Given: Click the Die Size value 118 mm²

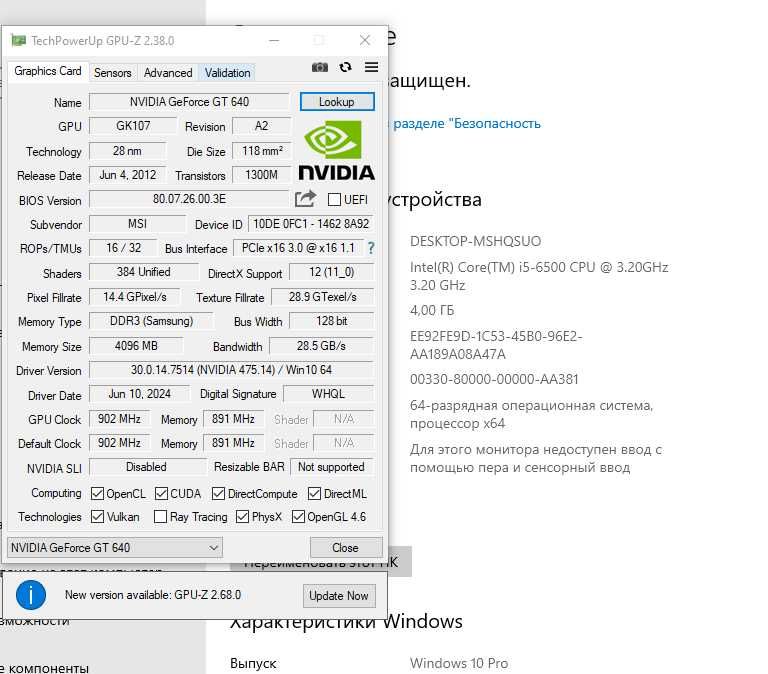Looking at the screenshot, I should pyautogui.click(x=262, y=151).
